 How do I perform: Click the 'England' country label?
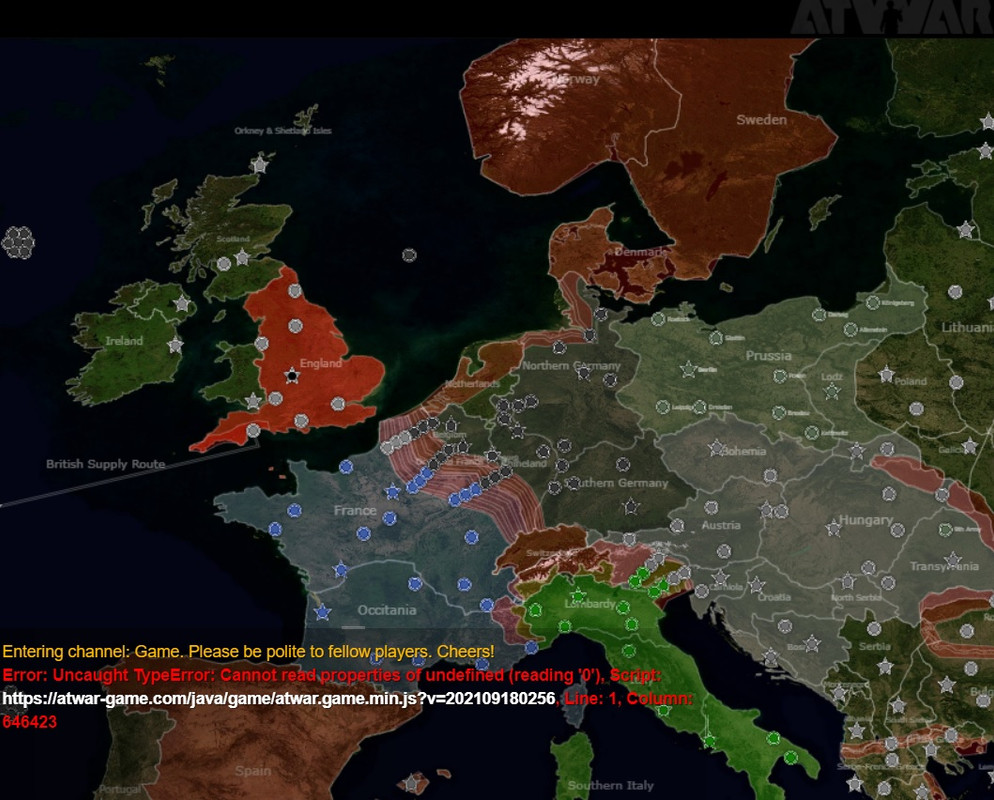[x=321, y=363]
